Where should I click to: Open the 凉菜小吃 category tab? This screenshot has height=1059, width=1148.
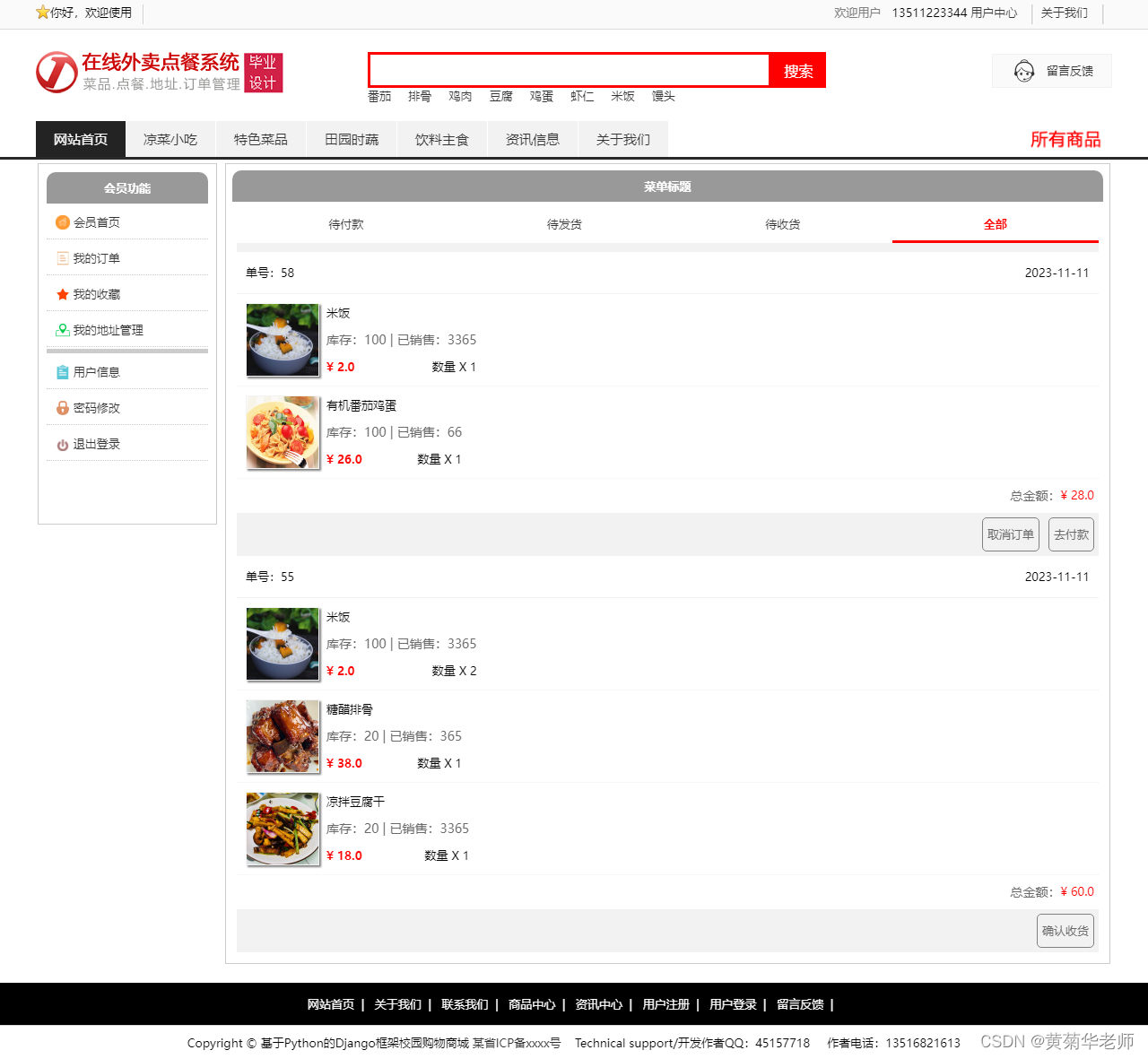(x=170, y=139)
